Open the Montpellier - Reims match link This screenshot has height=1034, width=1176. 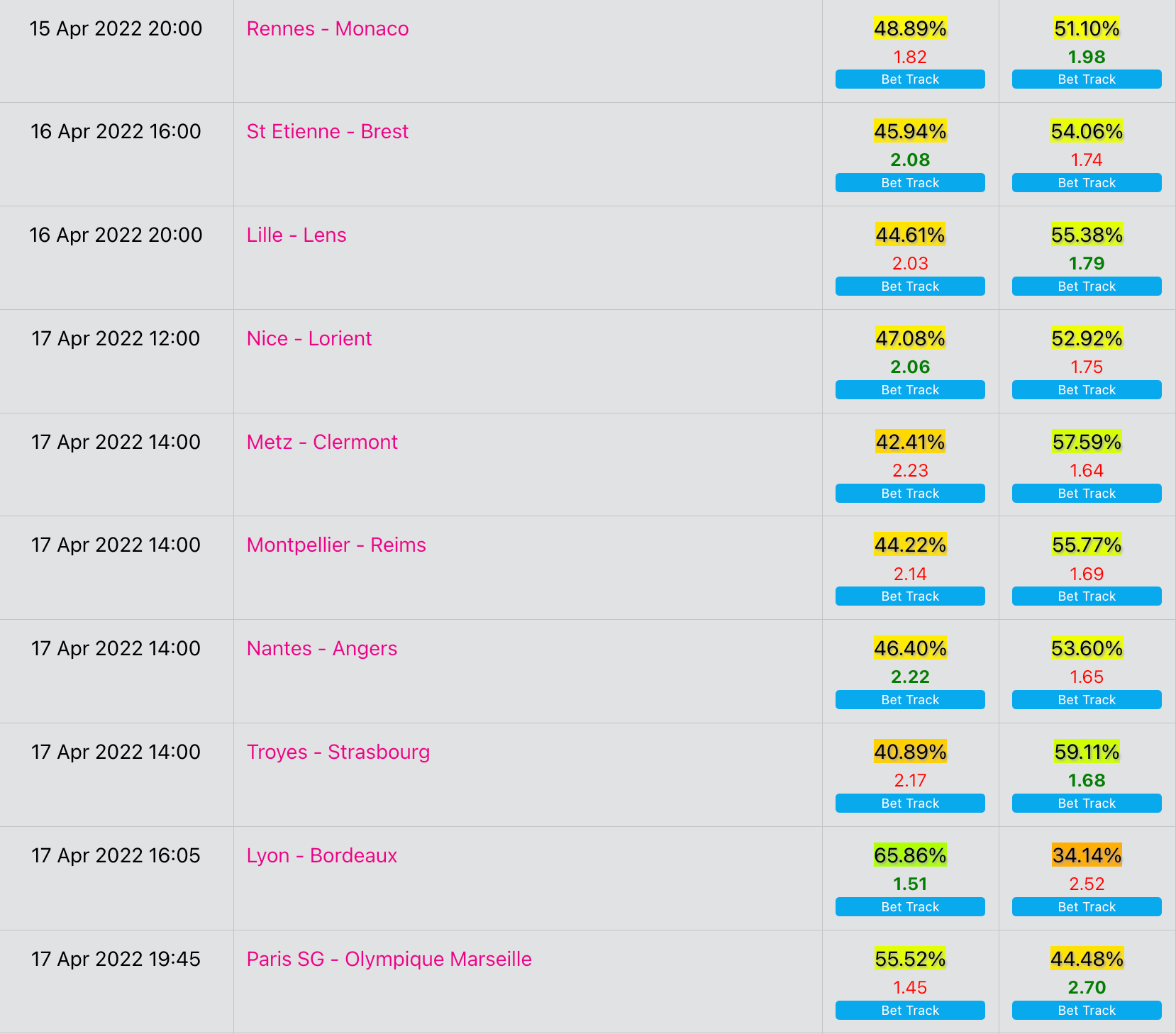(336, 545)
